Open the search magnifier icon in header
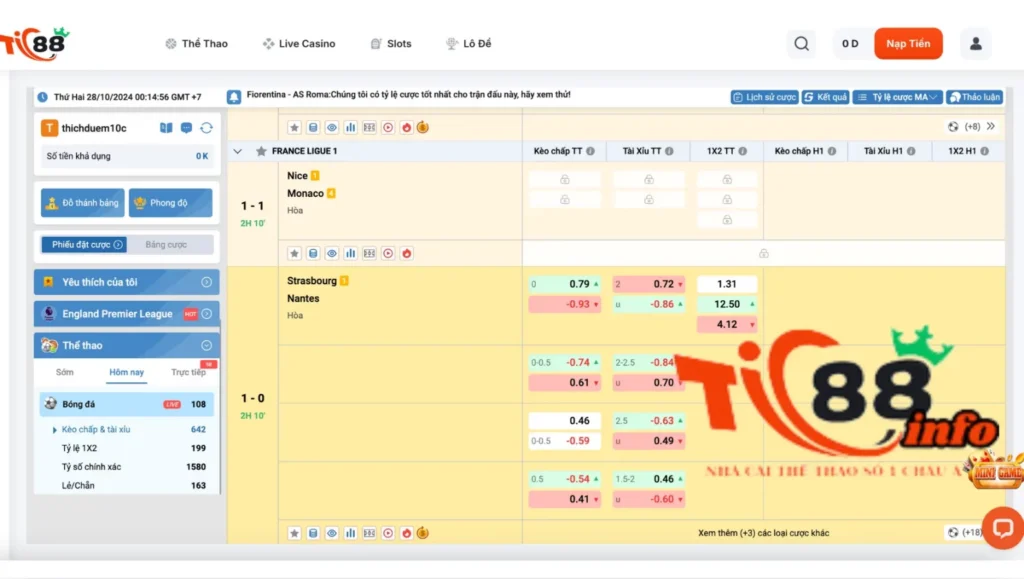 801,44
